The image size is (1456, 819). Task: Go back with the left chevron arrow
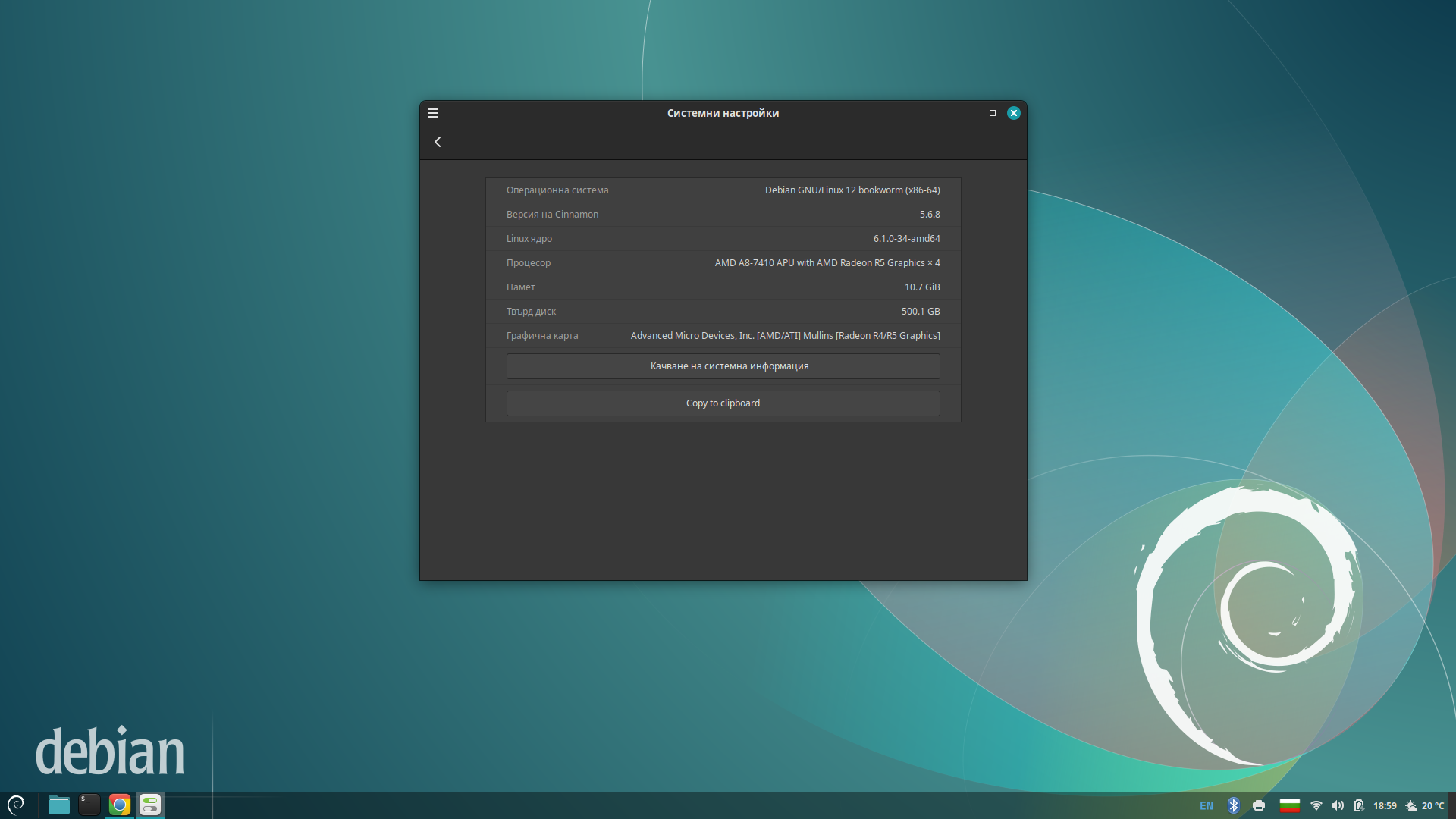point(438,142)
